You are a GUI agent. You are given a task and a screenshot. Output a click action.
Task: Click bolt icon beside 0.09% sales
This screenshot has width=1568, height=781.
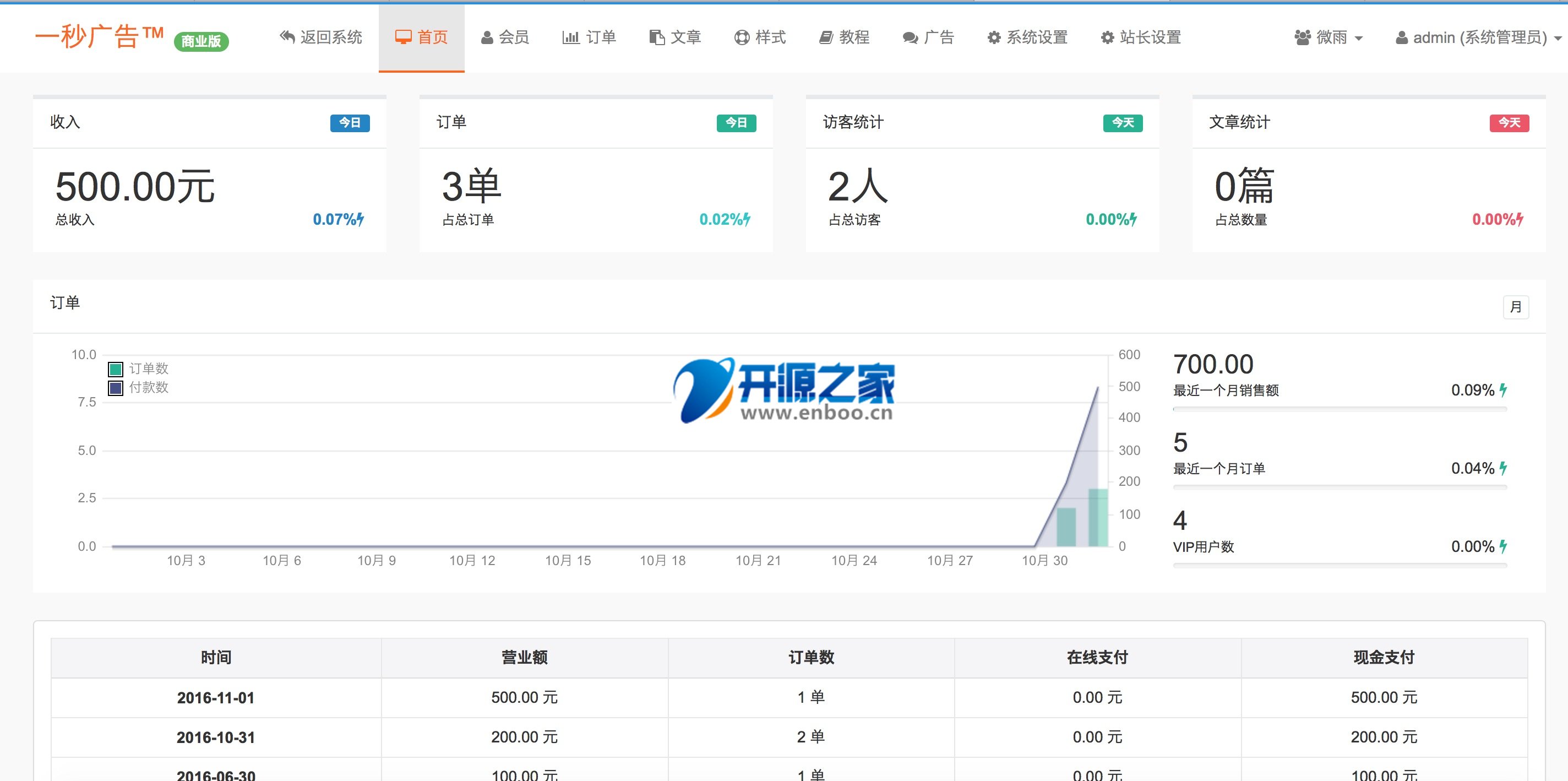point(1504,389)
